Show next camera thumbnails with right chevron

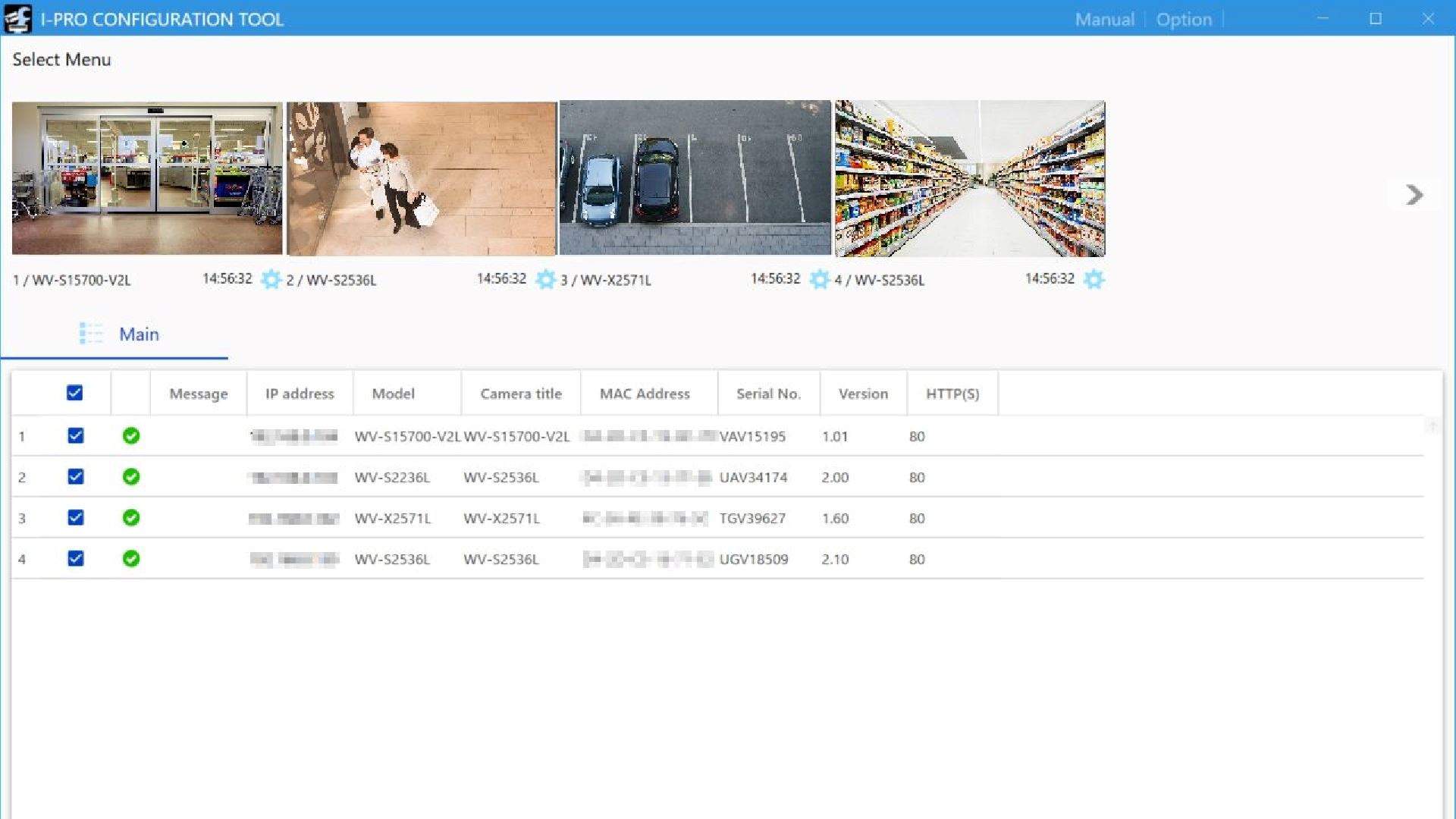[1414, 195]
